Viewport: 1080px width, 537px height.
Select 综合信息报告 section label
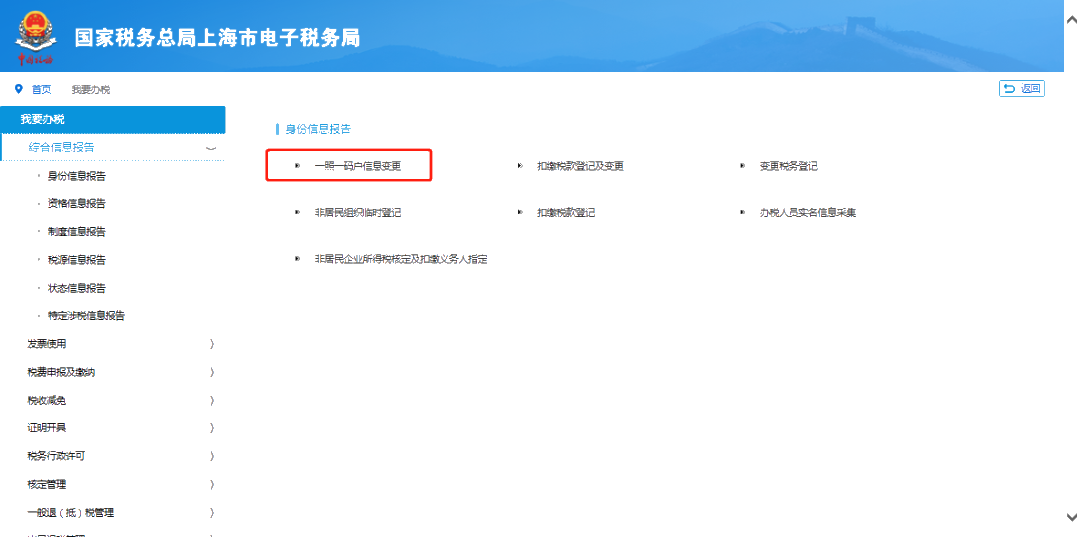coord(61,147)
